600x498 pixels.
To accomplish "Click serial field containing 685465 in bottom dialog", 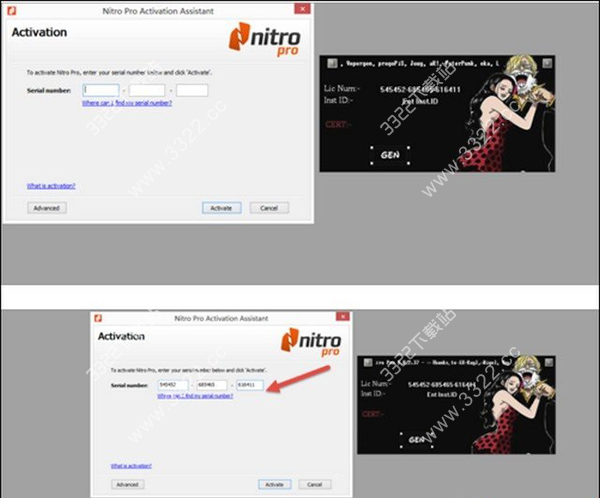I will pyautogui.click(x=212, y=385).
